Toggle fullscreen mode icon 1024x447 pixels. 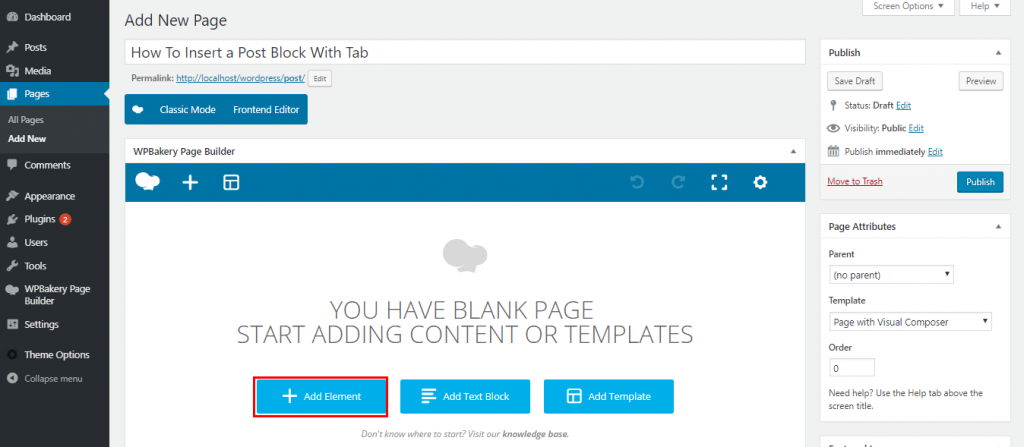(x=719, y=182)
